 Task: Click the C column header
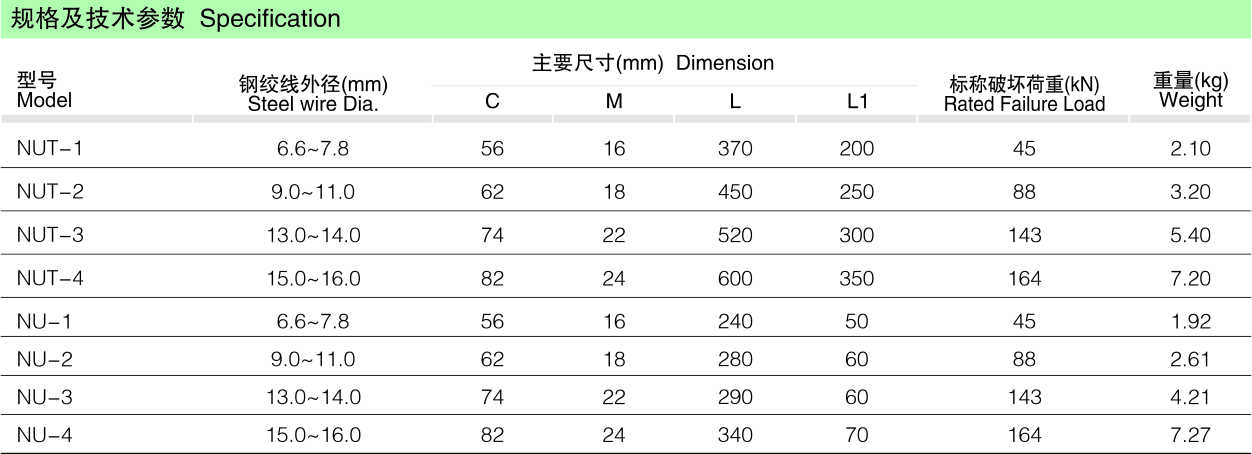point(492,101)
